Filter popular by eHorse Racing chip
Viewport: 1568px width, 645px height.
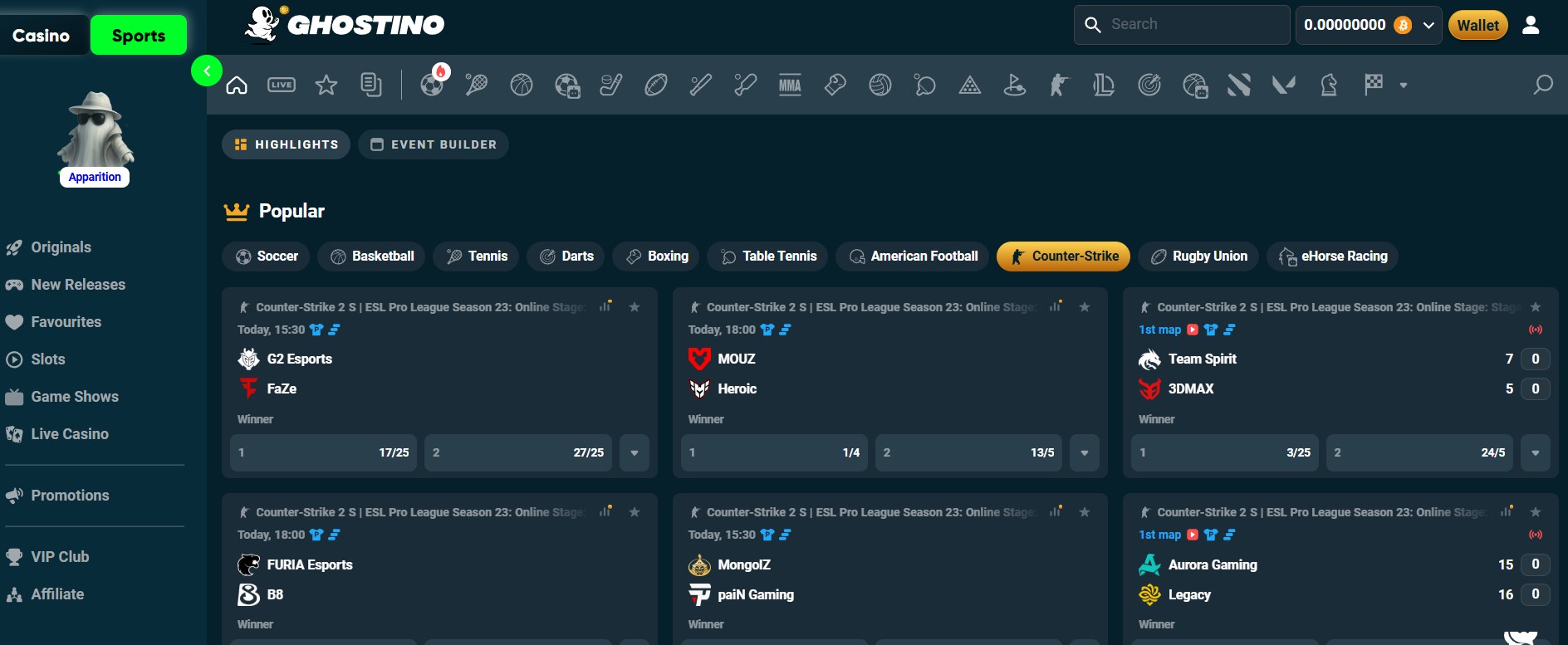point(1333,257)
